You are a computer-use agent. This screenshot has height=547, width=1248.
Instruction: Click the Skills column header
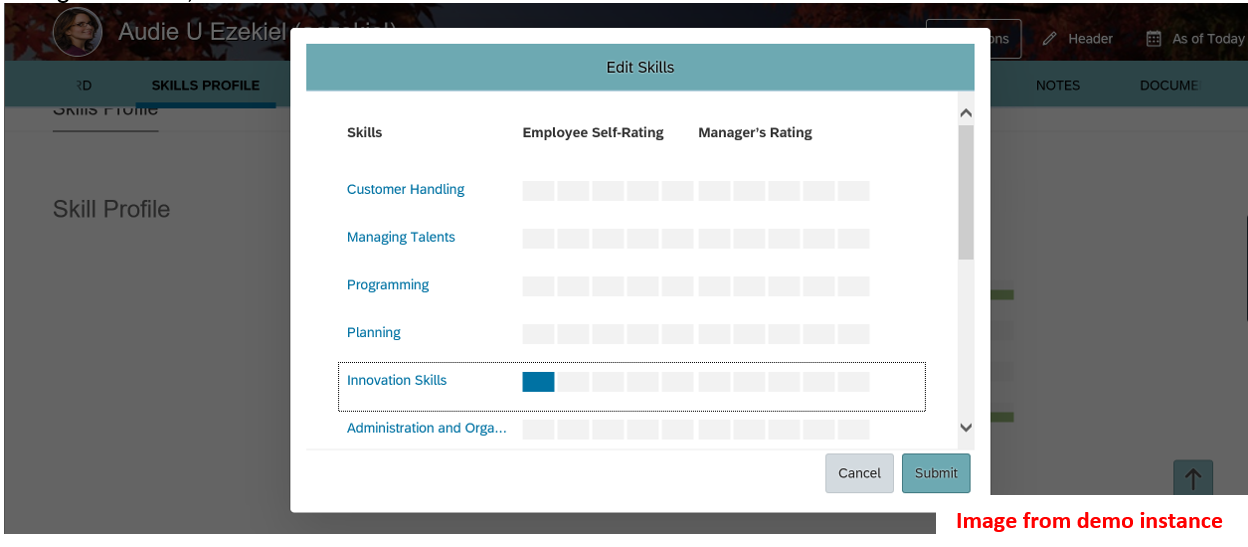[x=364, y=132]
